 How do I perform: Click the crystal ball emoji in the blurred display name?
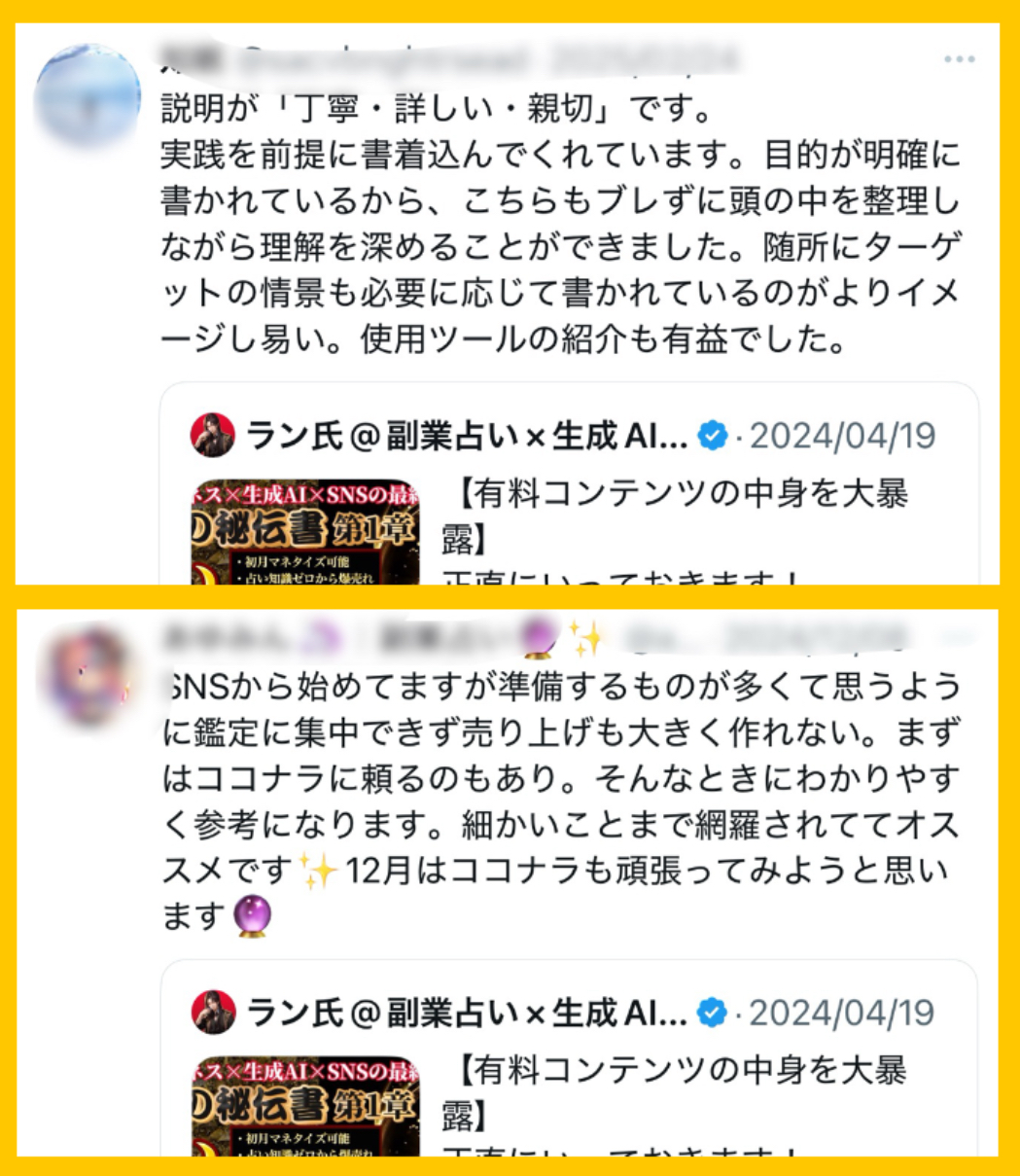pyautogui.click(x=541, y=638)
